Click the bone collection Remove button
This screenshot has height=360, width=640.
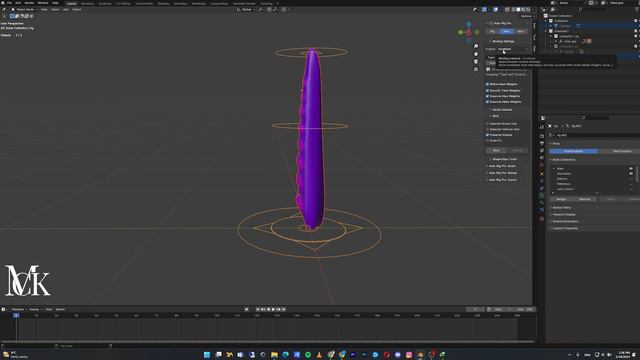point(585,199)
